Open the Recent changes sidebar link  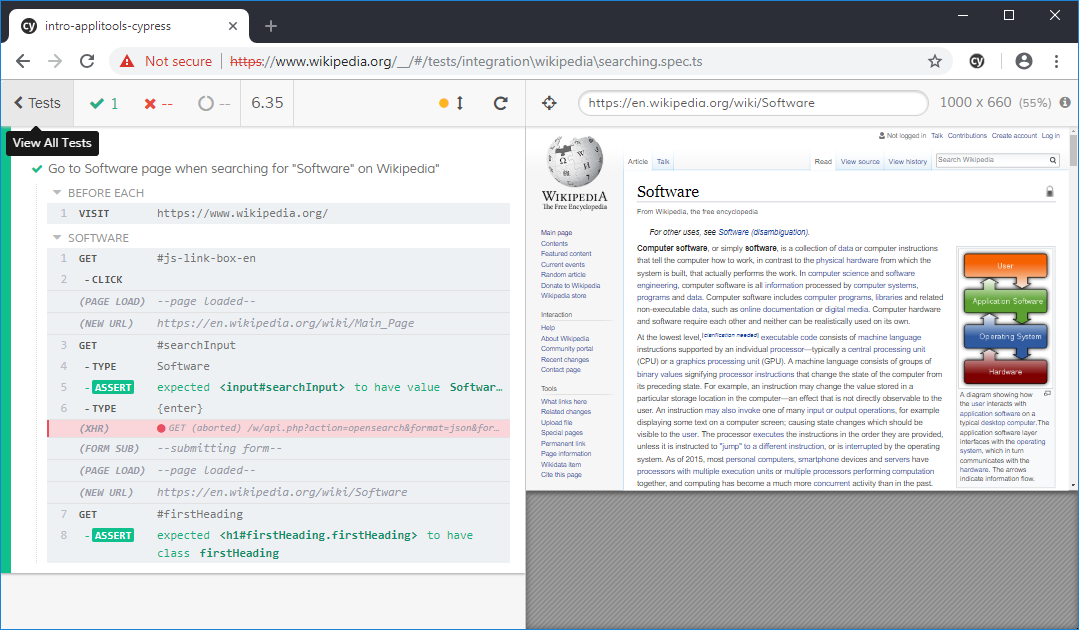pos(565,359)
